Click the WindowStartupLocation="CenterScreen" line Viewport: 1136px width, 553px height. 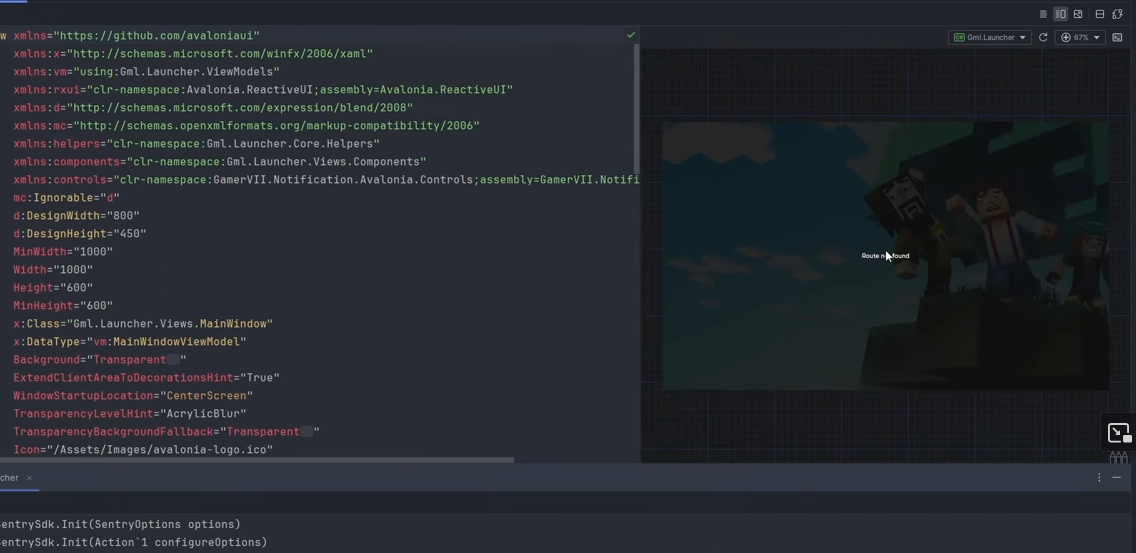(133, 396)
